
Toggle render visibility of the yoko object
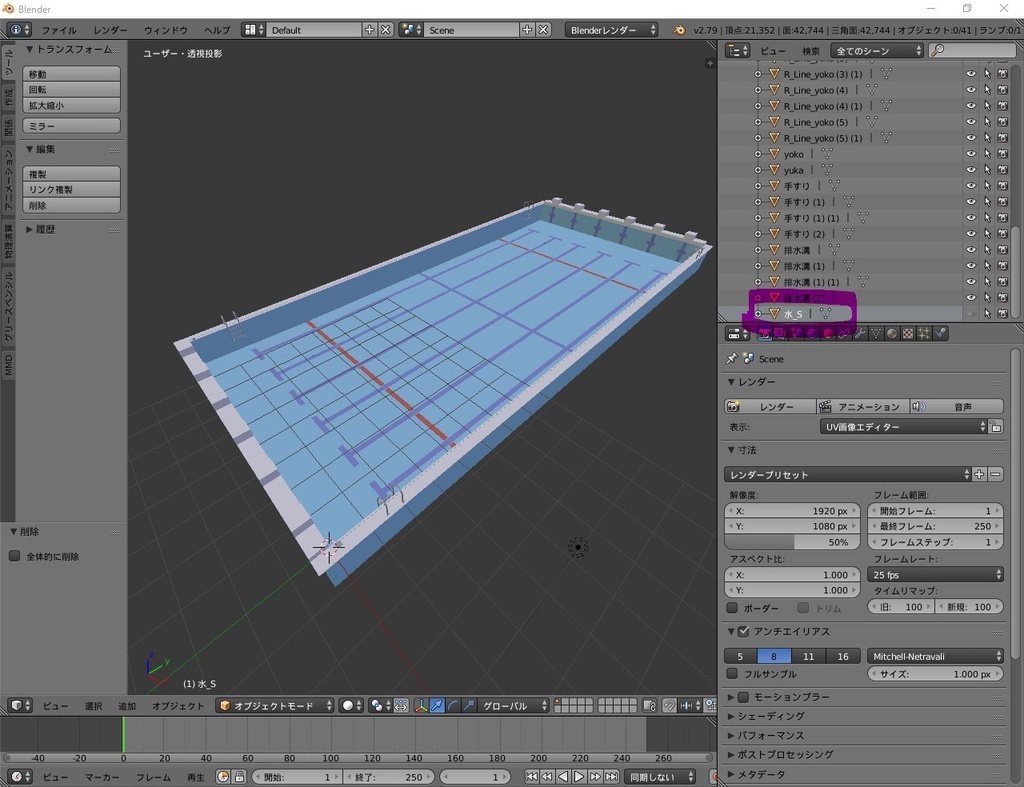[x=1005, y=153]
